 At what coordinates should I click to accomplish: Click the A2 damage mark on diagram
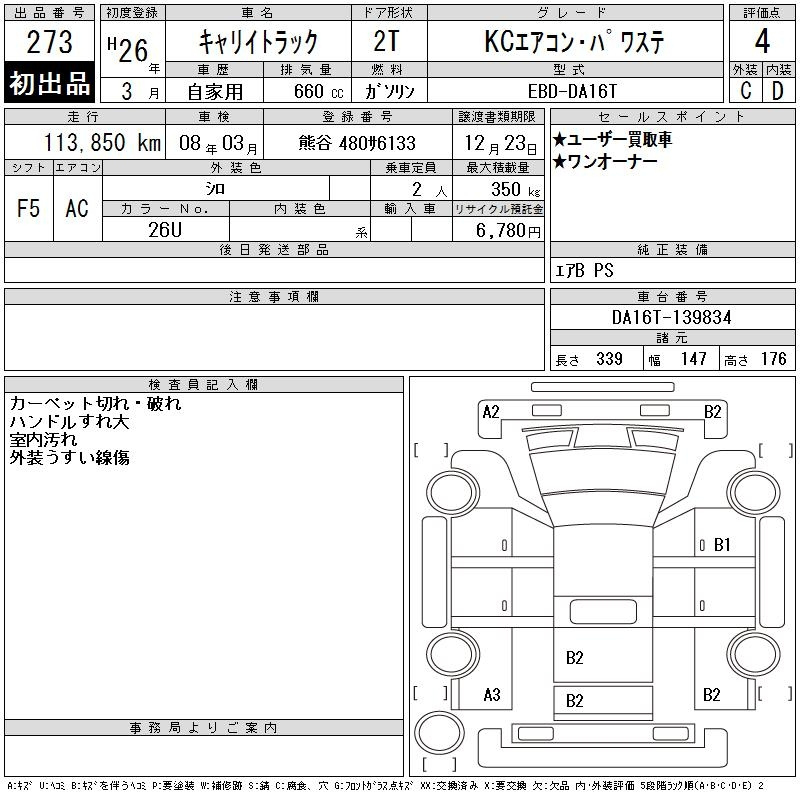490,411
